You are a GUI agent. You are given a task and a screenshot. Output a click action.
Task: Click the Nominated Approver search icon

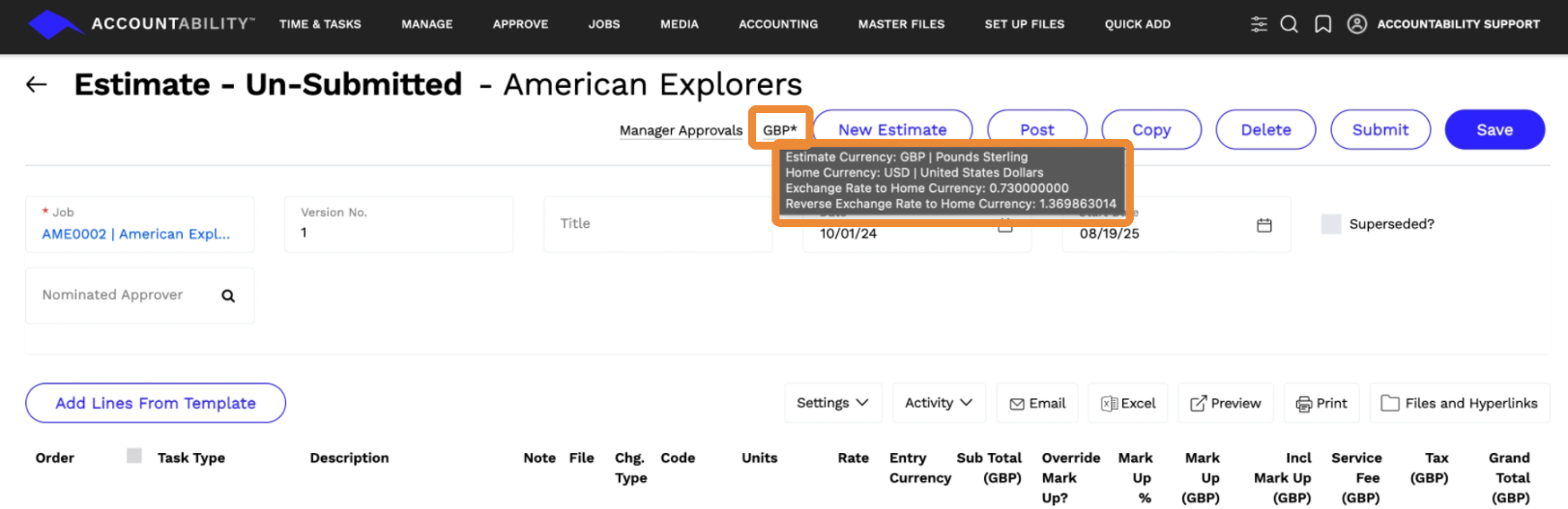(x=228, y=296)
